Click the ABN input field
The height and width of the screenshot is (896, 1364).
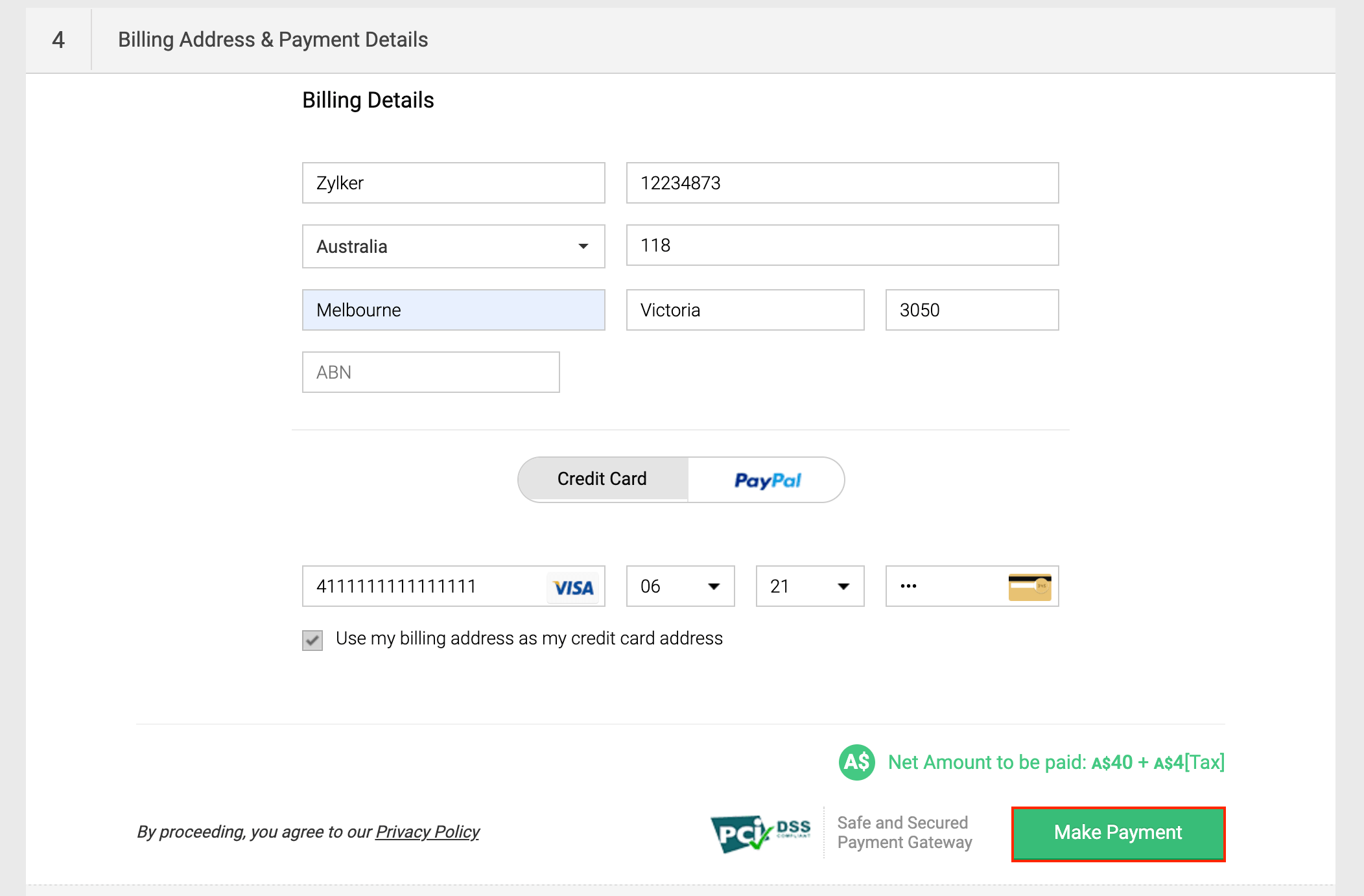430,372
